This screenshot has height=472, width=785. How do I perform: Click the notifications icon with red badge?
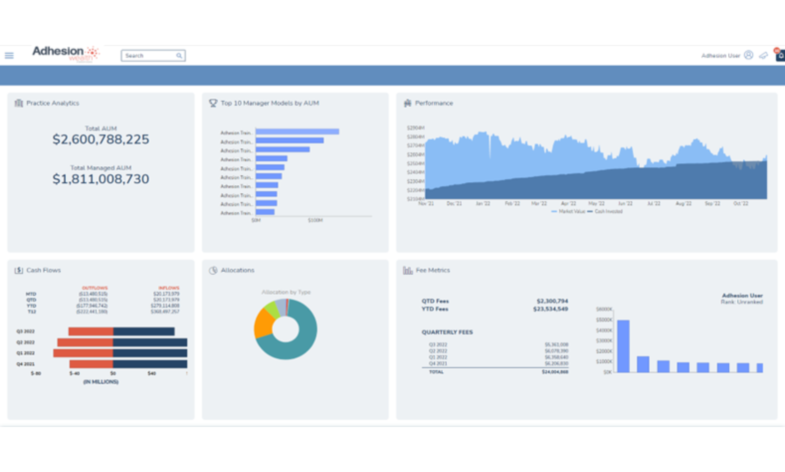coord(780,55)
